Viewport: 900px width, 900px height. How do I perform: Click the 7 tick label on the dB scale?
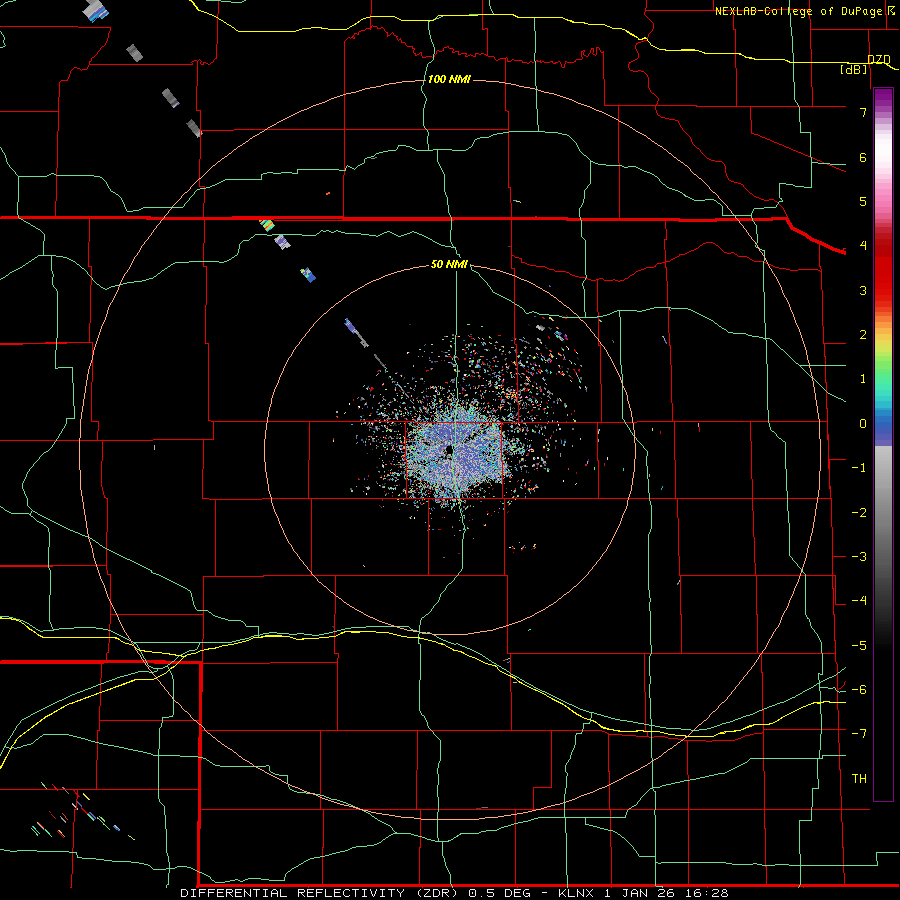[x=863, y=112]
